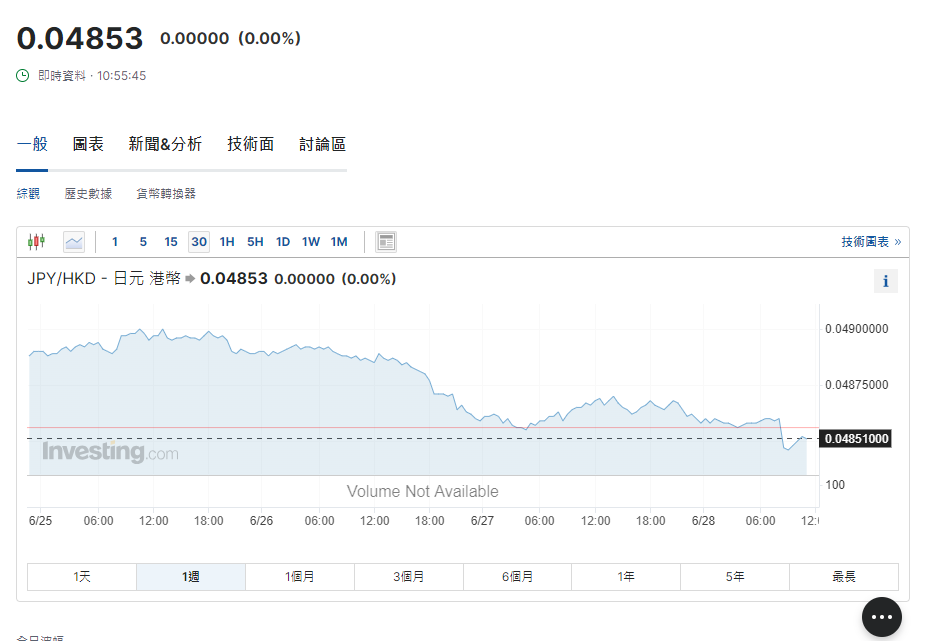Click the 技術圖表 » link
Image resolution: width=925 pixels, height=641 pixels.
(870, 242)
